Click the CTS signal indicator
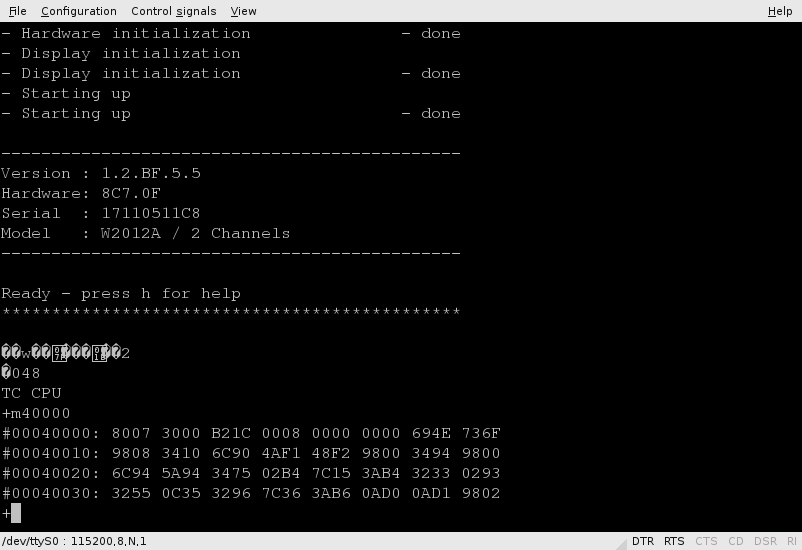This screenshot has height=550, width=802. 706,541
